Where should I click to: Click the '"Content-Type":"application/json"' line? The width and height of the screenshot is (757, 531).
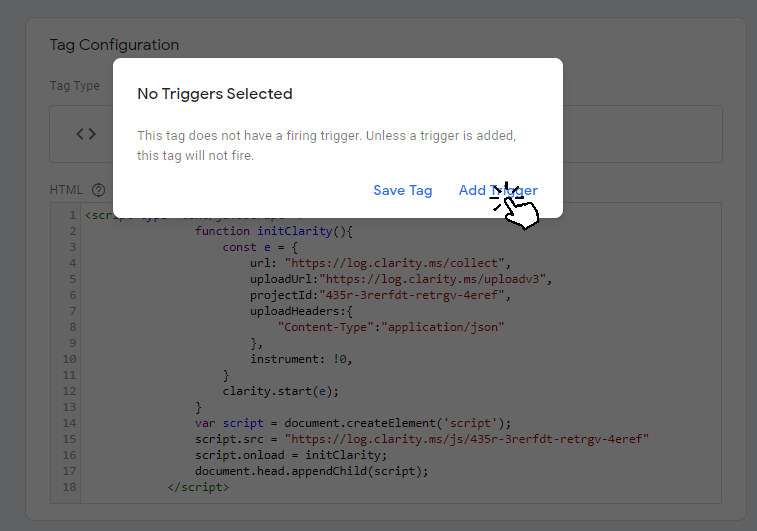point(391,327)
